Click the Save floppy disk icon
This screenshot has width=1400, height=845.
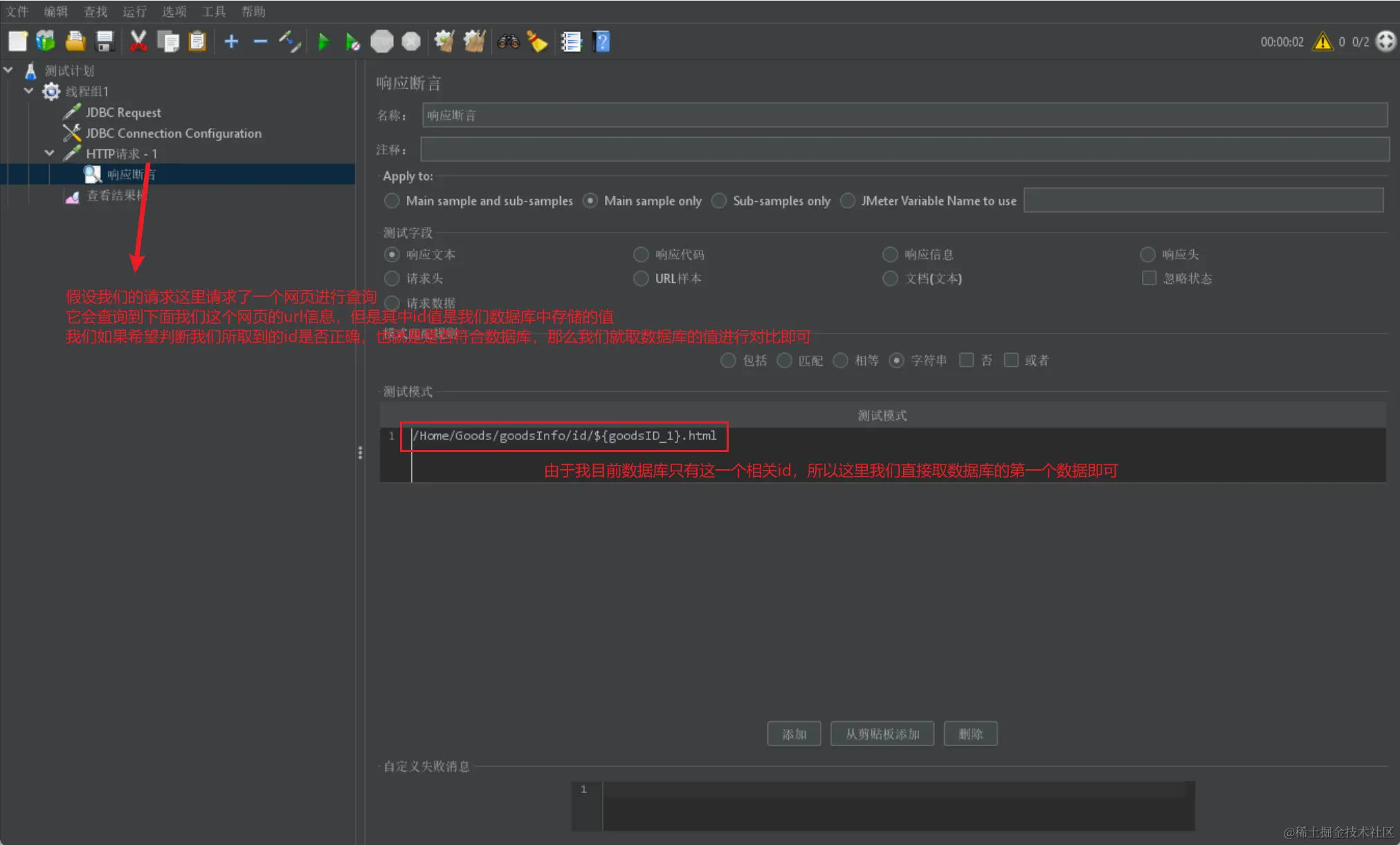pyautogui.click(x=104, y=42)
